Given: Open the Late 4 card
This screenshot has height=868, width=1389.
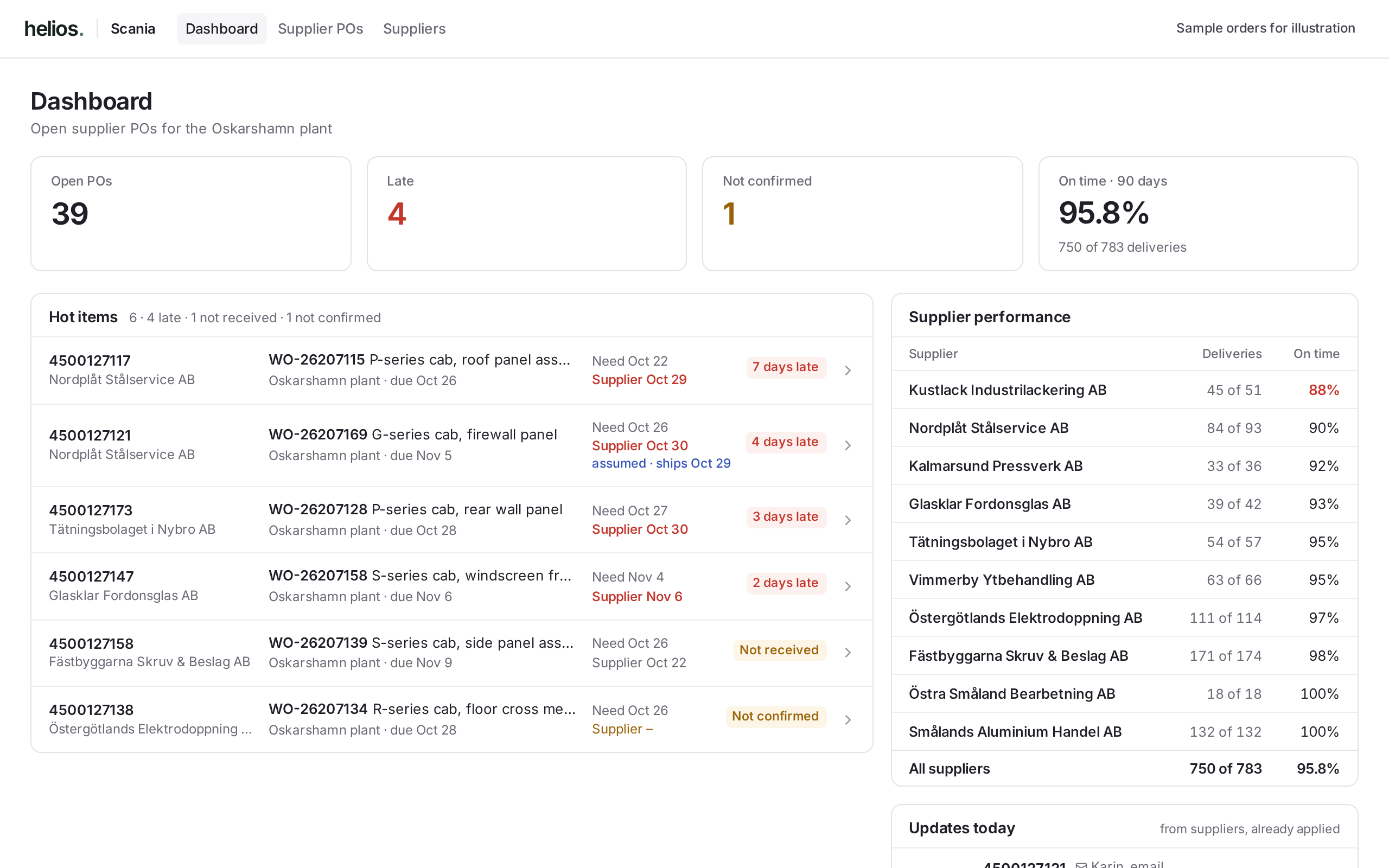Looking at the screenshot, I should coord(526,214).
